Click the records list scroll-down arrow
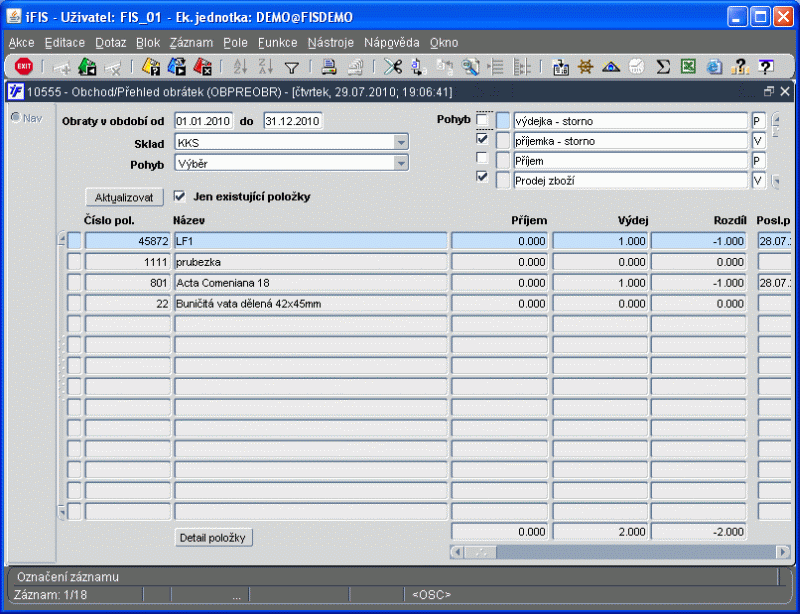The image size is (800, 614). (62, 511)
